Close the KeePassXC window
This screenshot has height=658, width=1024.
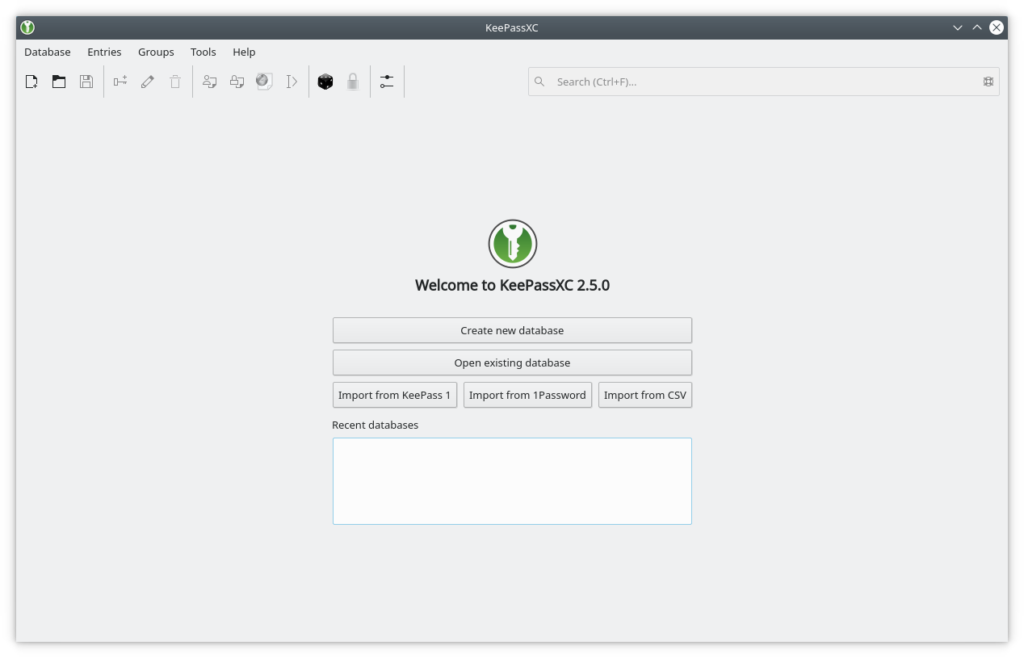click(997, 27)
